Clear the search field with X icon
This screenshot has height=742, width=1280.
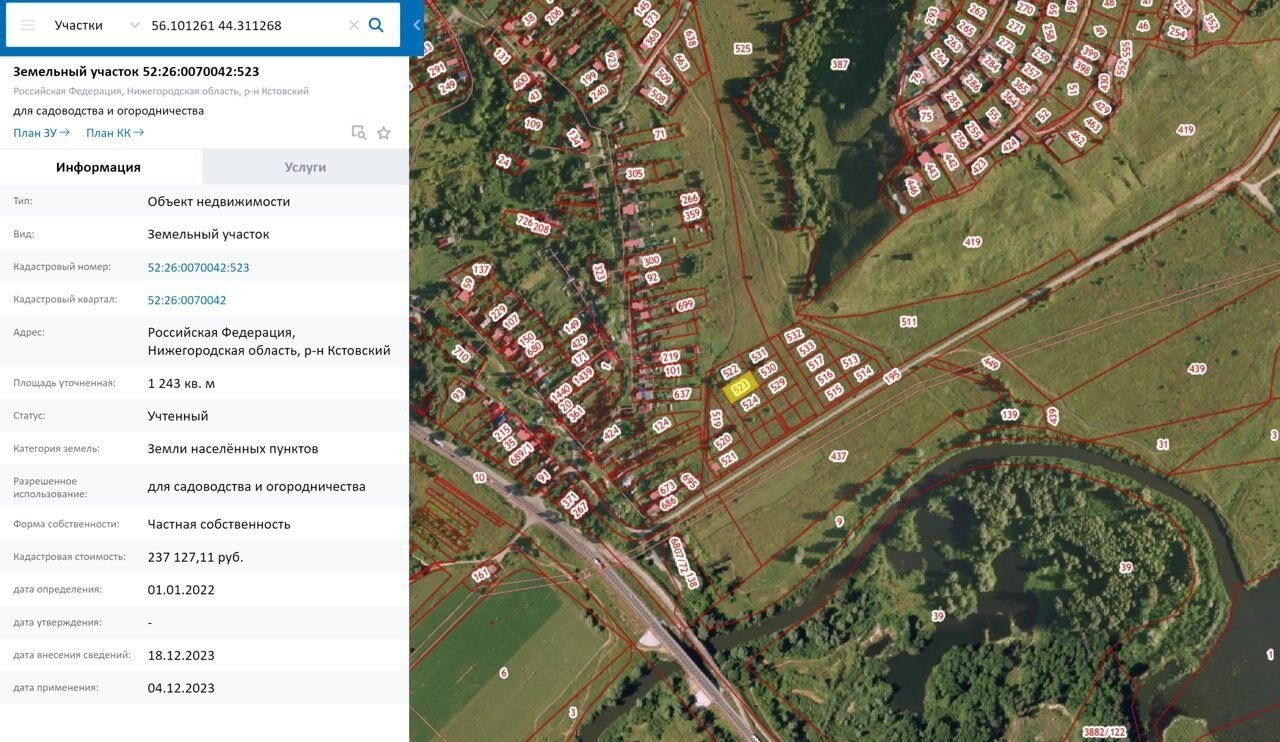(353, 25)
